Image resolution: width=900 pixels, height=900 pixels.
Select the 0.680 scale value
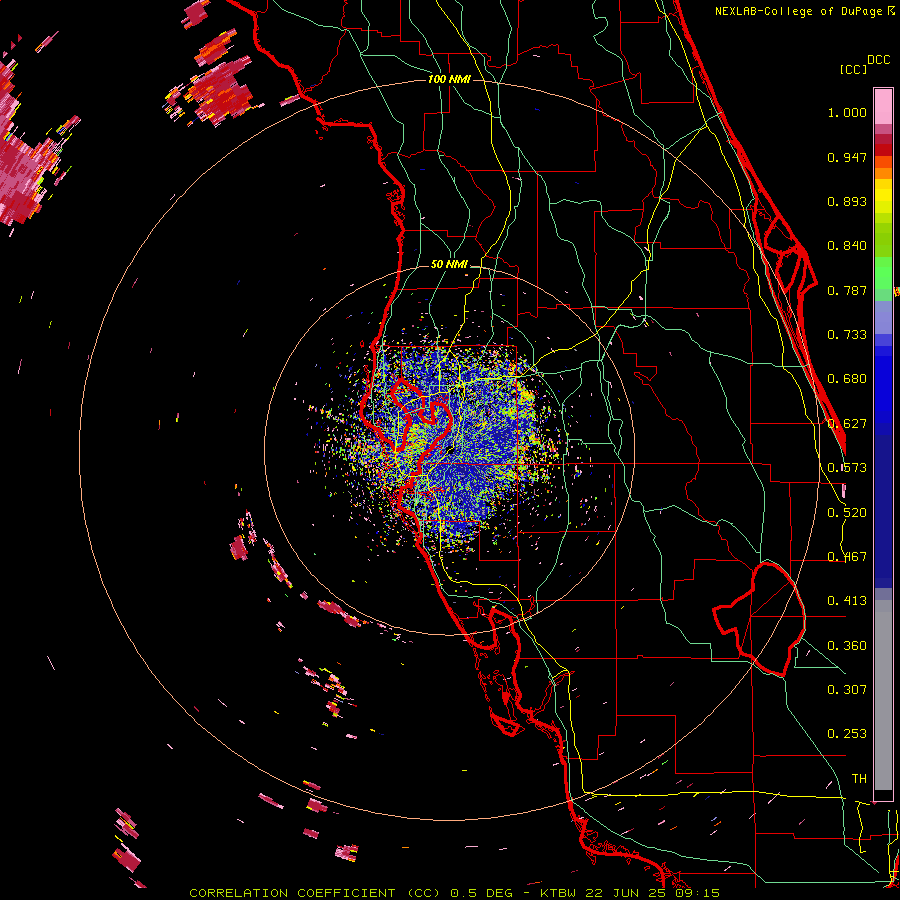(x=847, y=379)
